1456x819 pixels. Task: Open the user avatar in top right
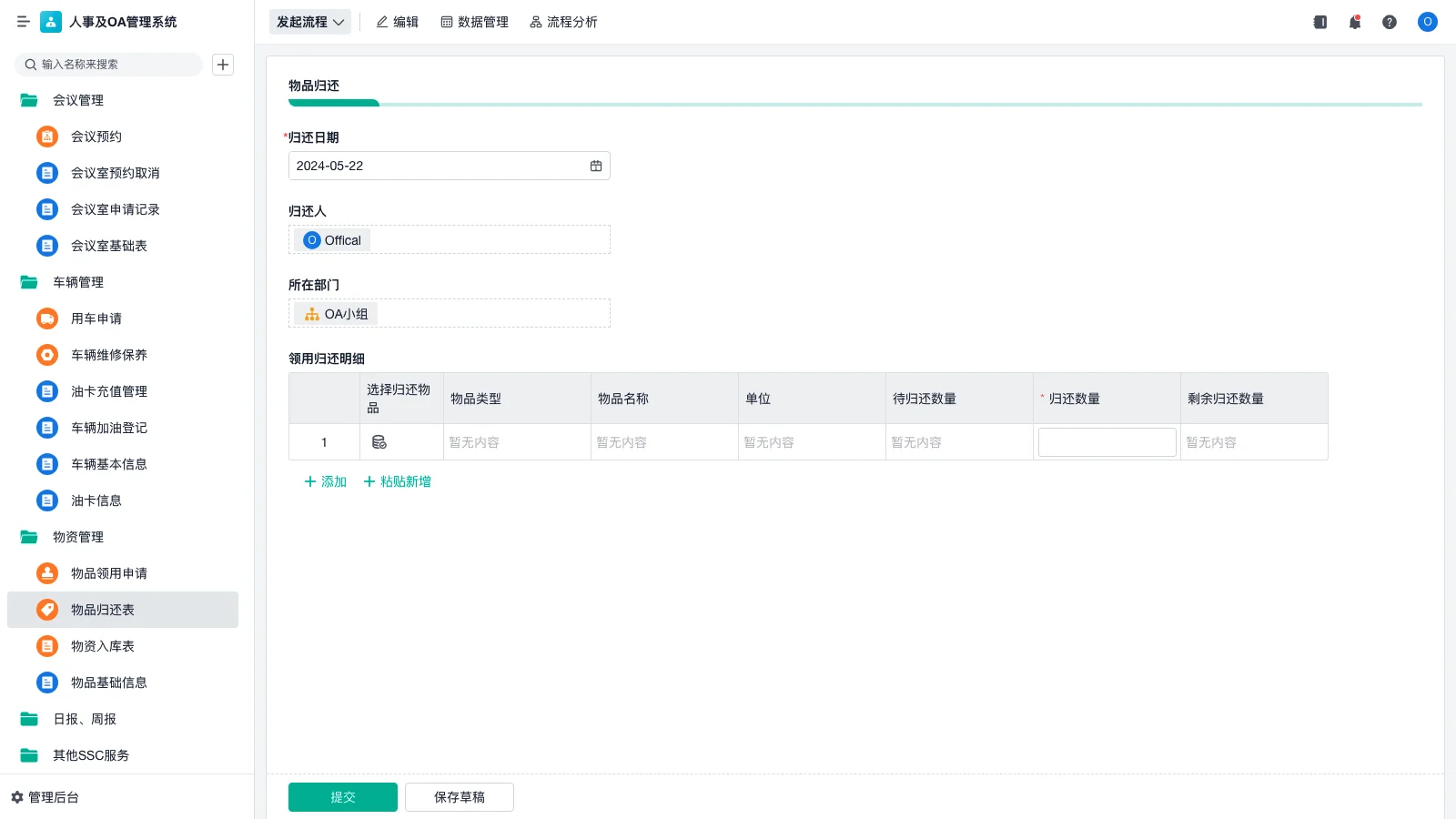point(1427,22)
